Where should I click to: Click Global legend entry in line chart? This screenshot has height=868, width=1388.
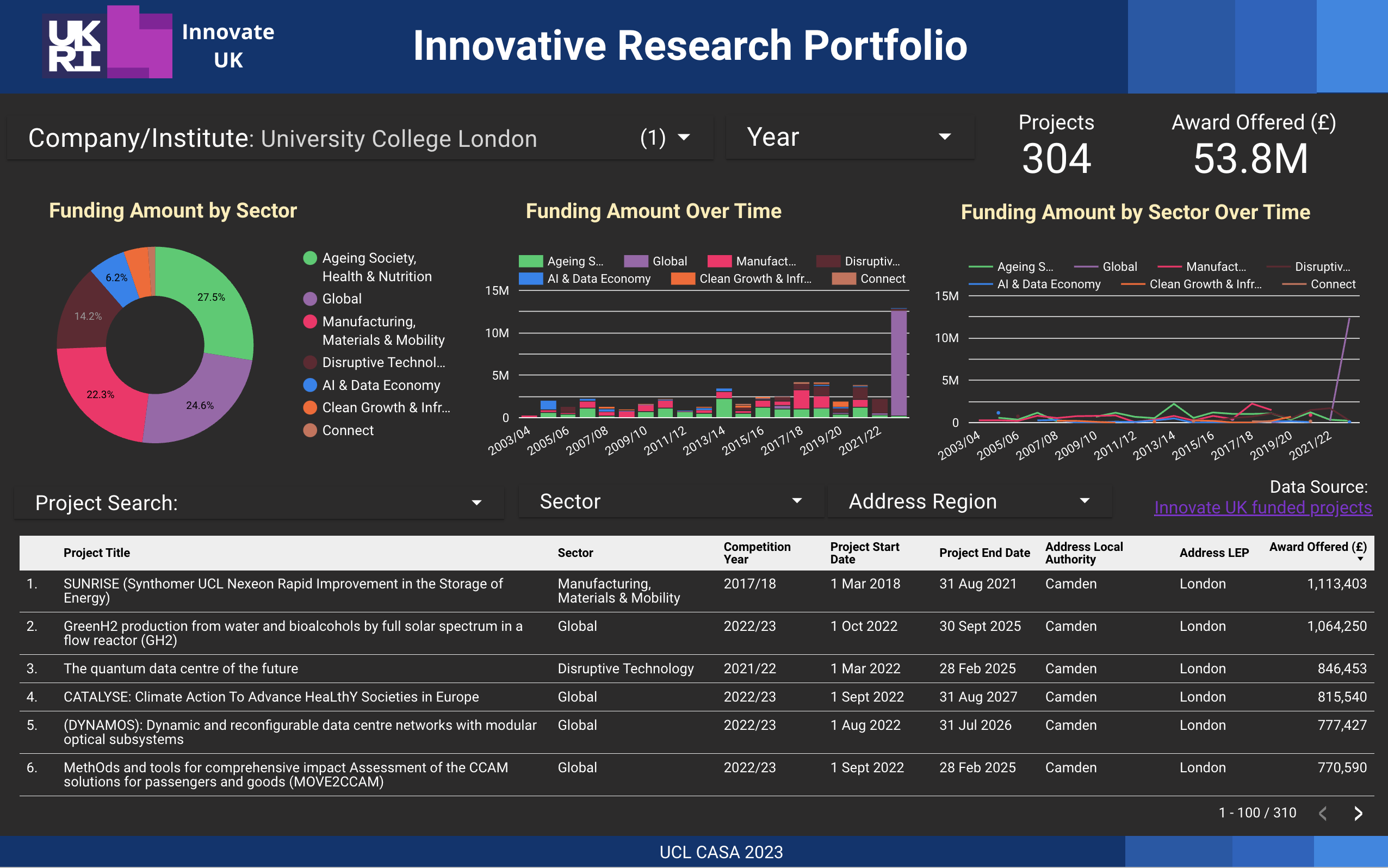(1105, 266)
